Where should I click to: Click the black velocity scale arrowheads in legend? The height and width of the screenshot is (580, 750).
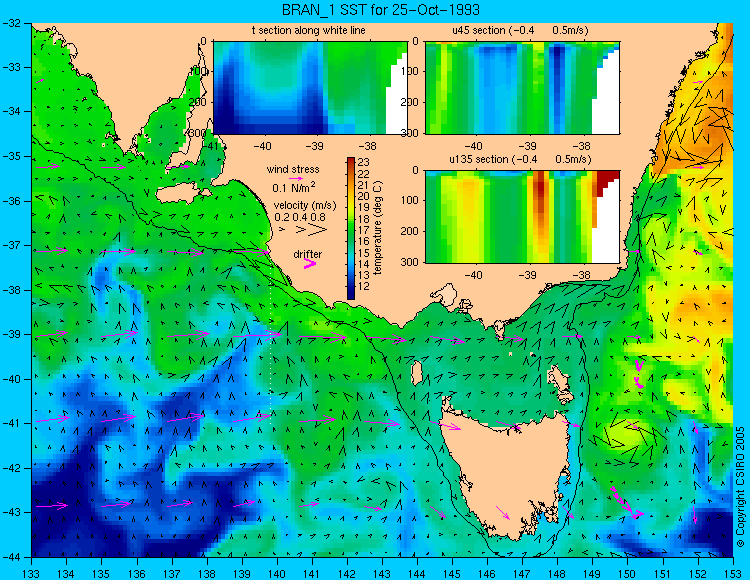coord(304,230)
